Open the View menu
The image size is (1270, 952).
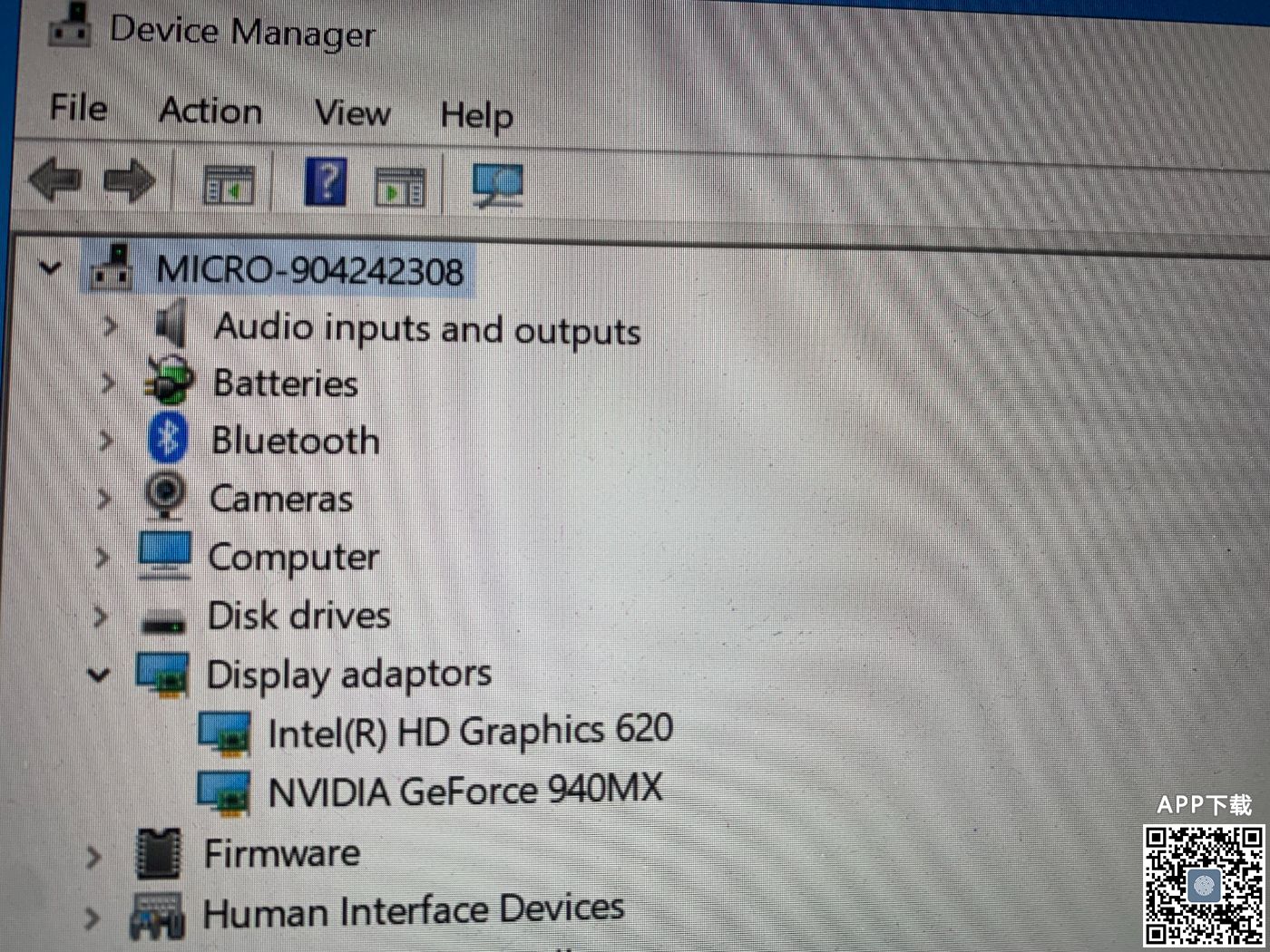click(x=352, y=114)
